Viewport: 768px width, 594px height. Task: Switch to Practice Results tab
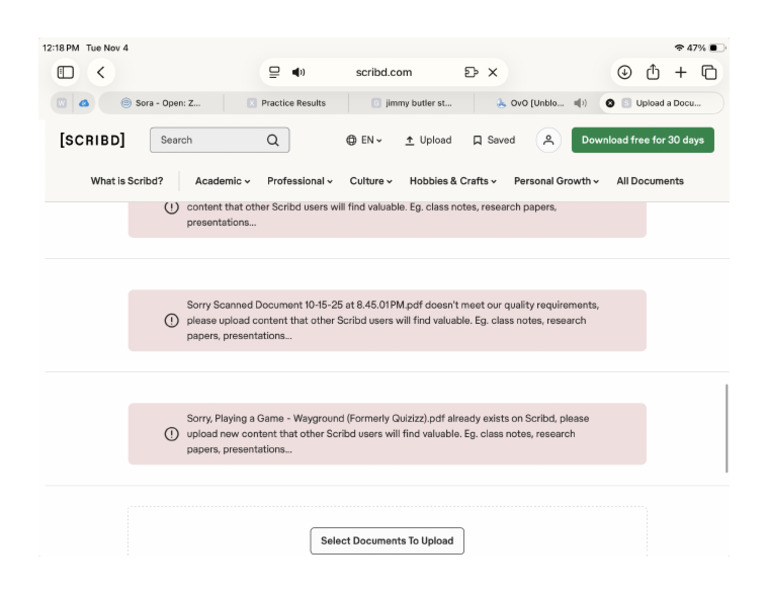[x=287, y=103]
